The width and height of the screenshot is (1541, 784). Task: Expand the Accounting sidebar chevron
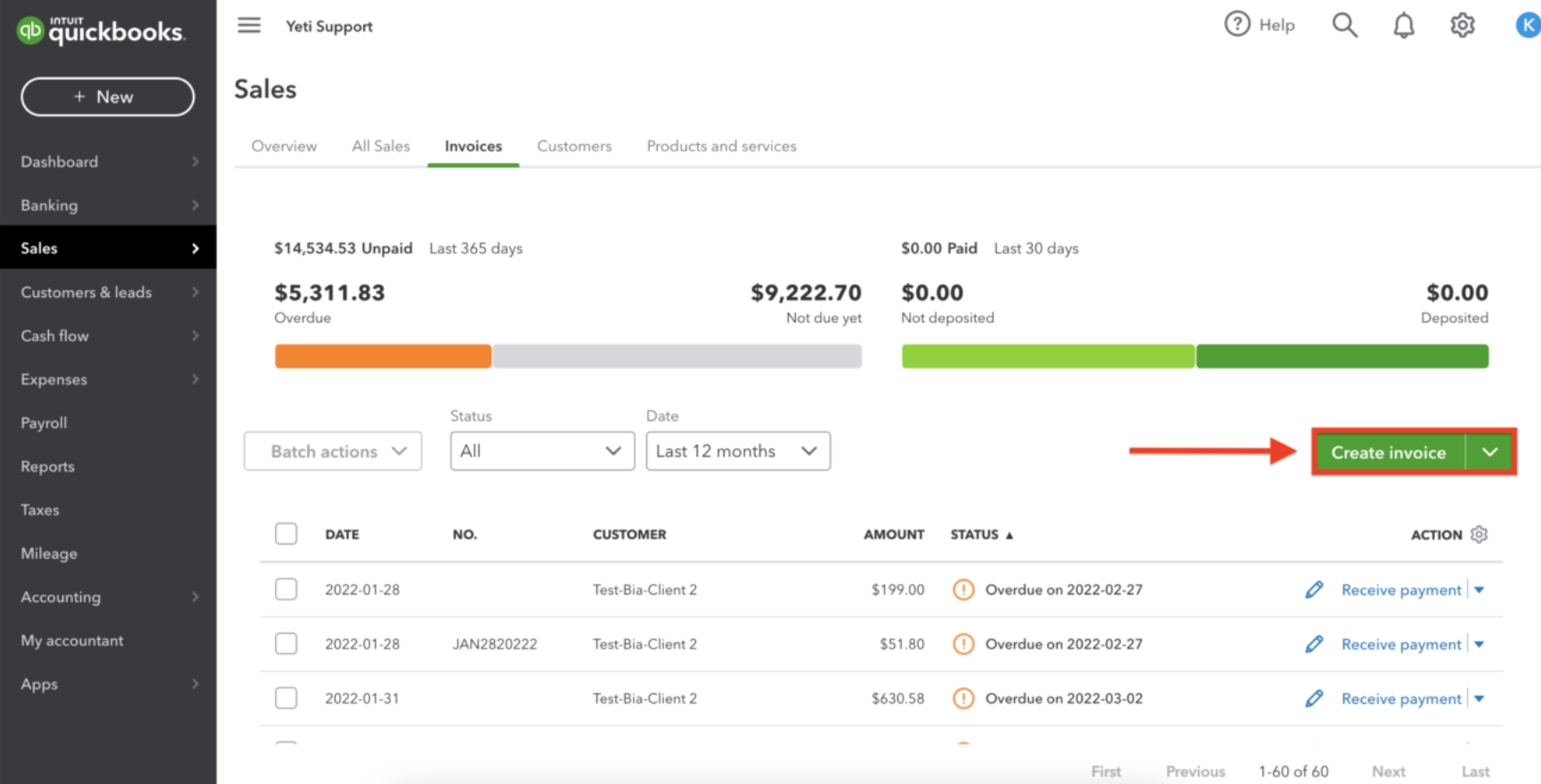[x=195, y=596]
